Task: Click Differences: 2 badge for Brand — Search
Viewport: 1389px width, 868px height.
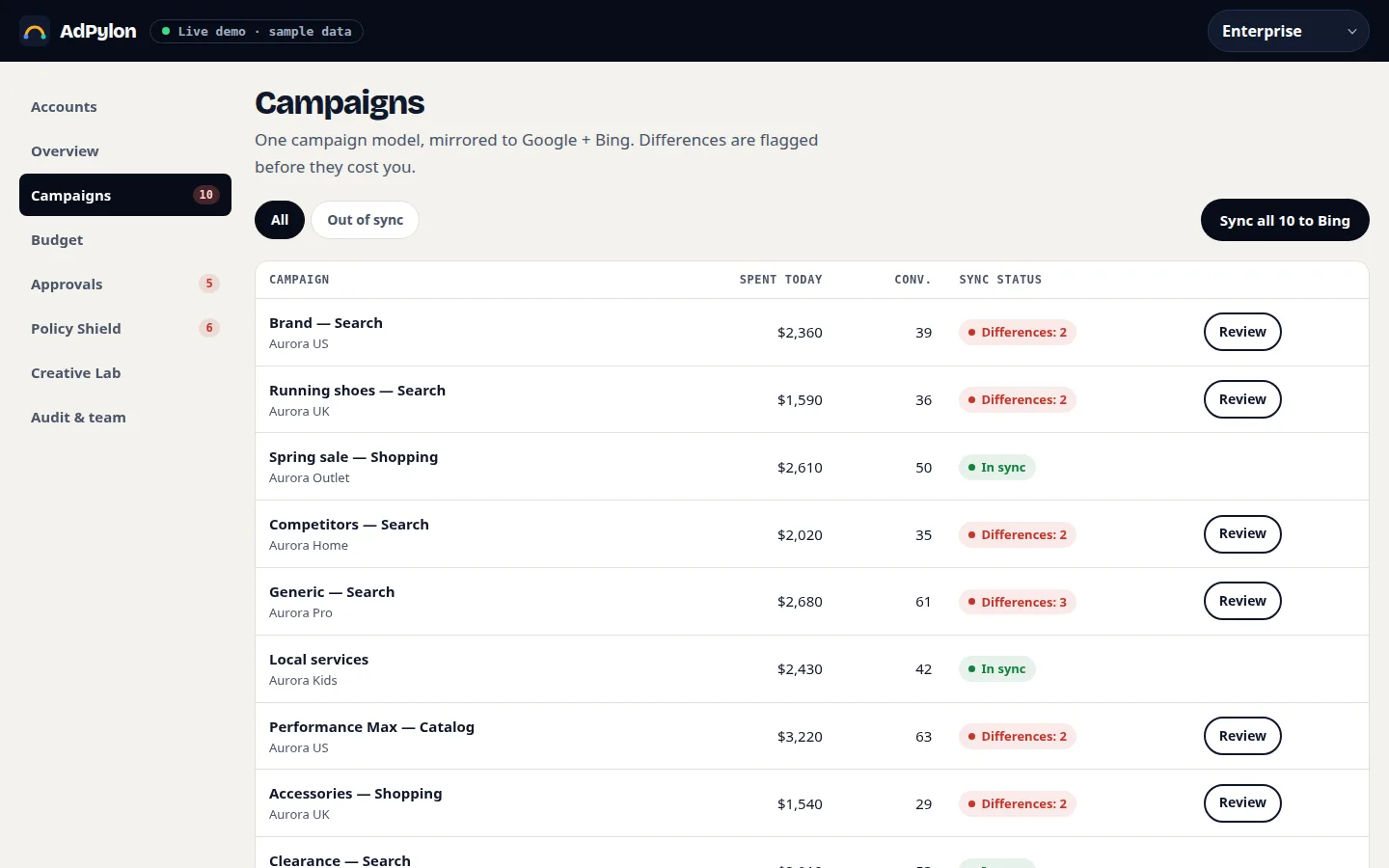Action: [1018, 333]
